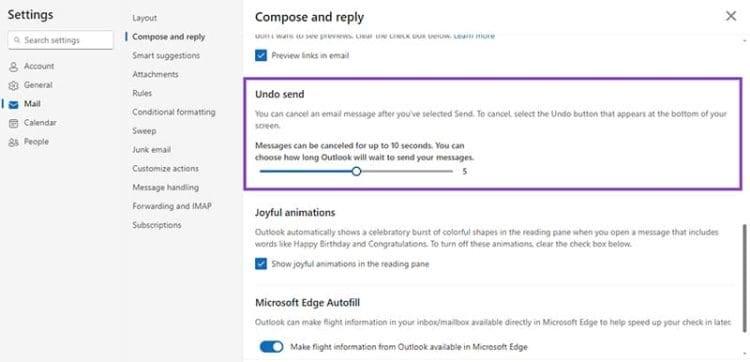The width and height of the screenshot is (750, 362).
Task: Open Attachments settings
Action: coord(155,74)
